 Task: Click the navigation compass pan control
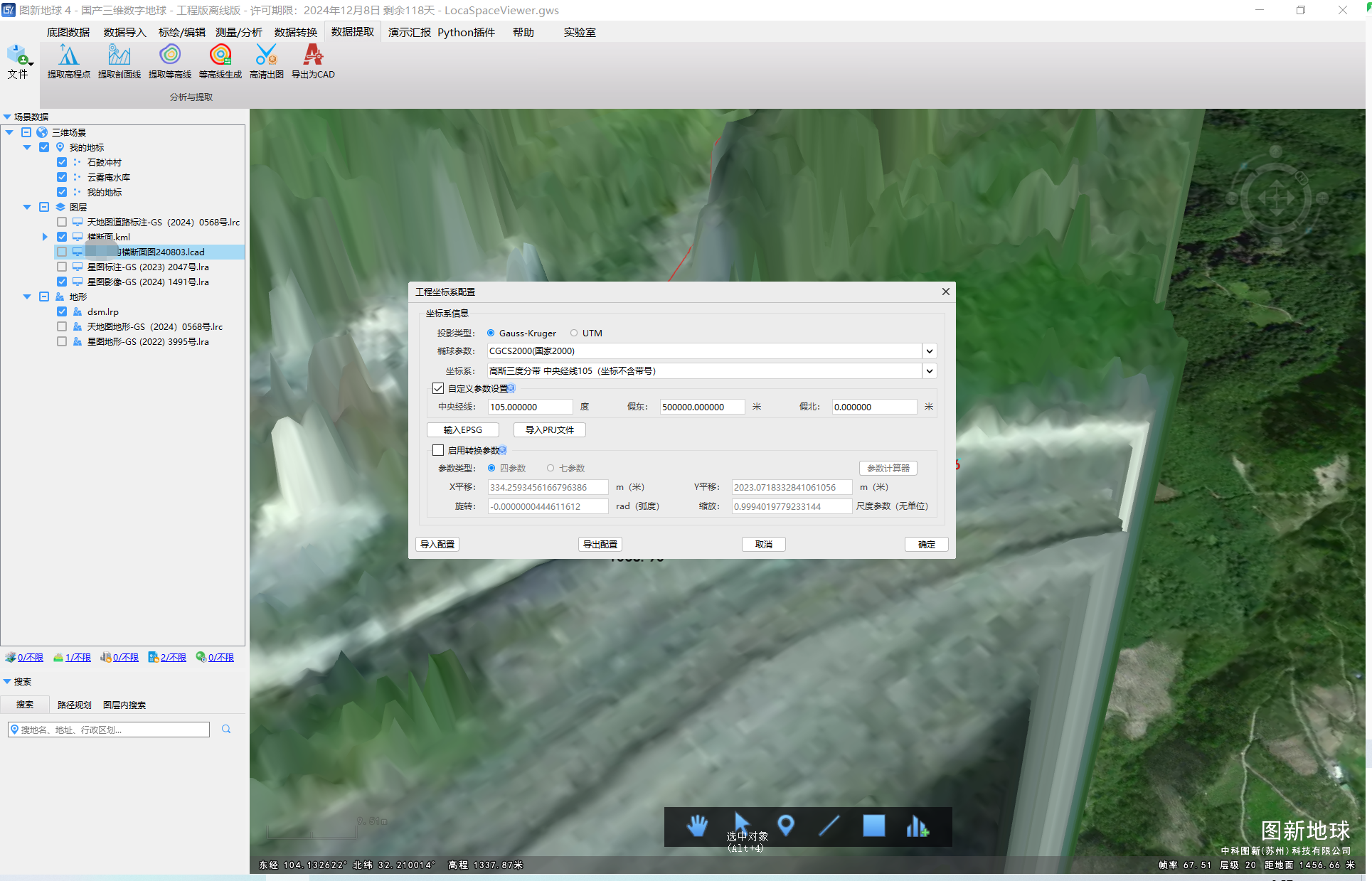click(x=1276, y=198)
